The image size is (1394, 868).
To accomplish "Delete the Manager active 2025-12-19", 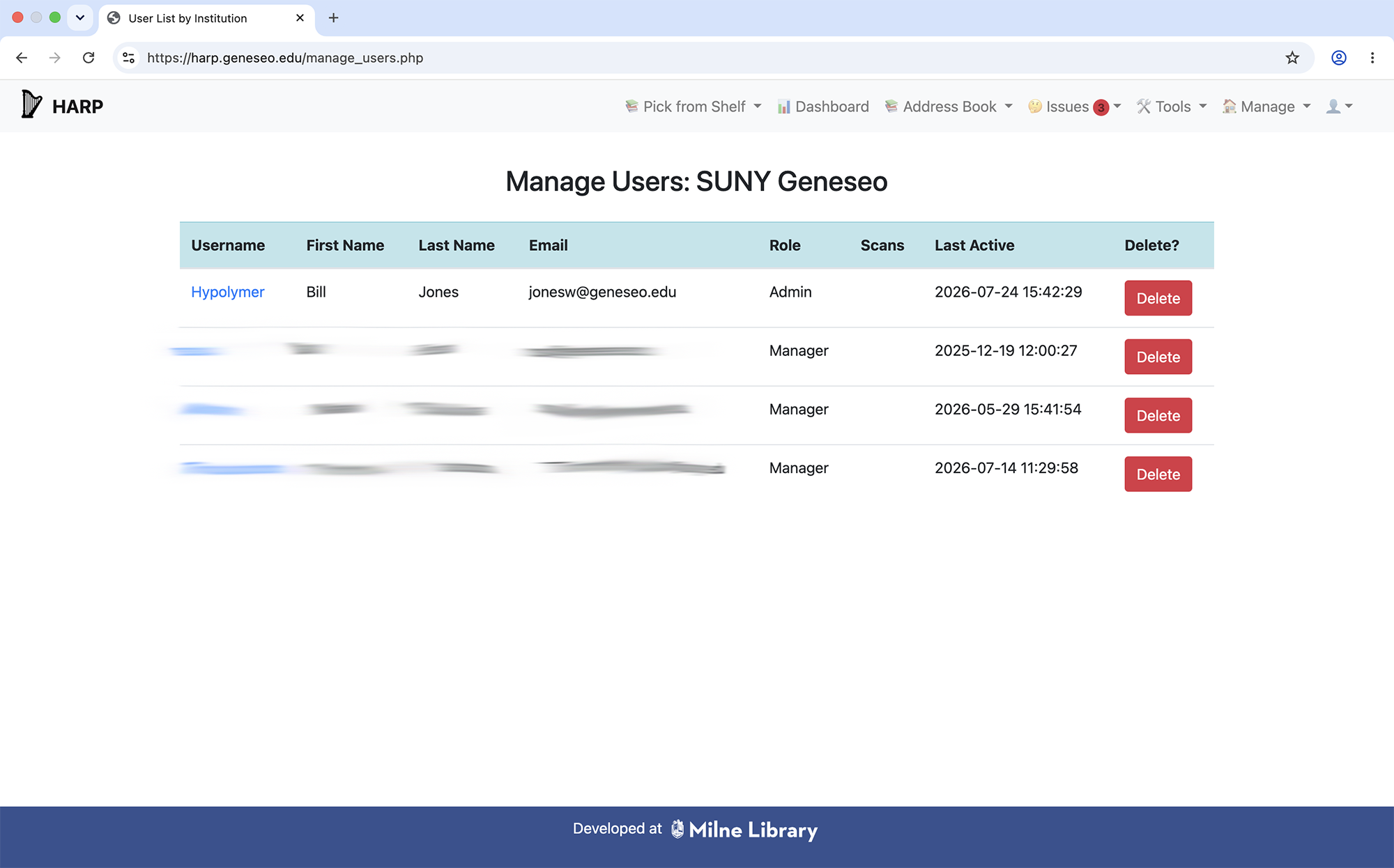I will pos(1158,357).
